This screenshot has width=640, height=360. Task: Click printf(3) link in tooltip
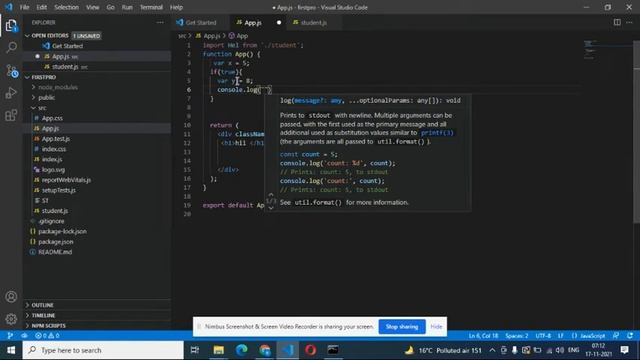click(437, 133)
